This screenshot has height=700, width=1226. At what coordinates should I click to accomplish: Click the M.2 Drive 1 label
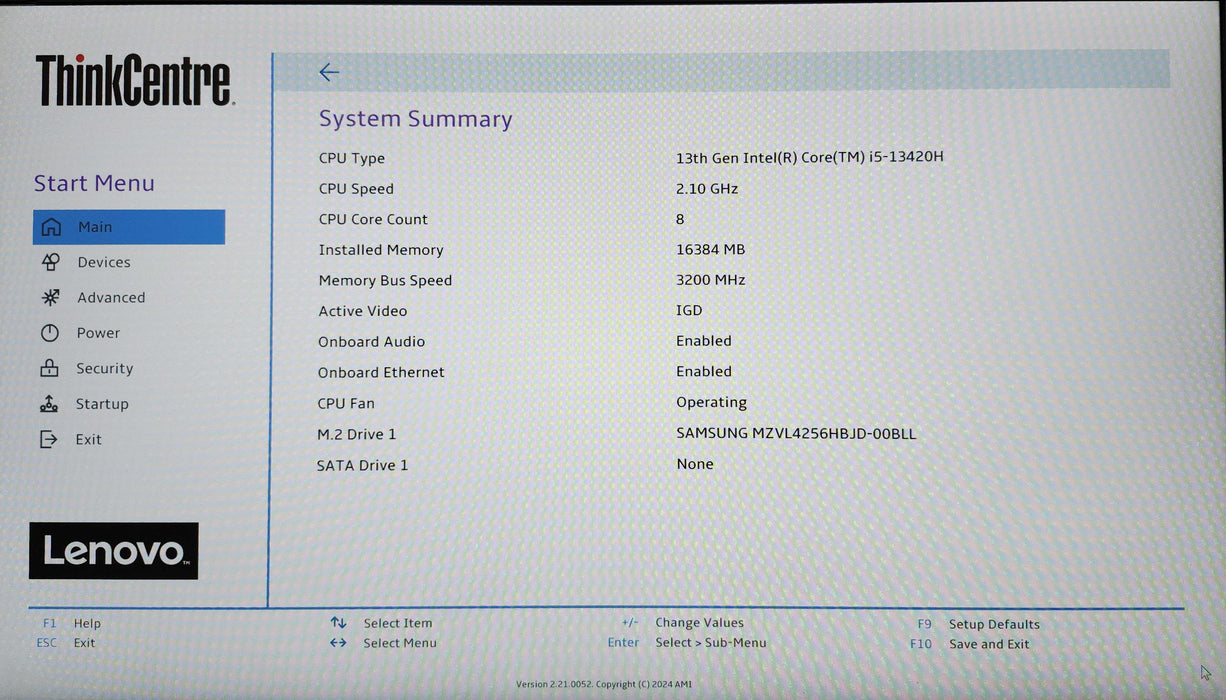pyautogui.click(x=356, y=434)
